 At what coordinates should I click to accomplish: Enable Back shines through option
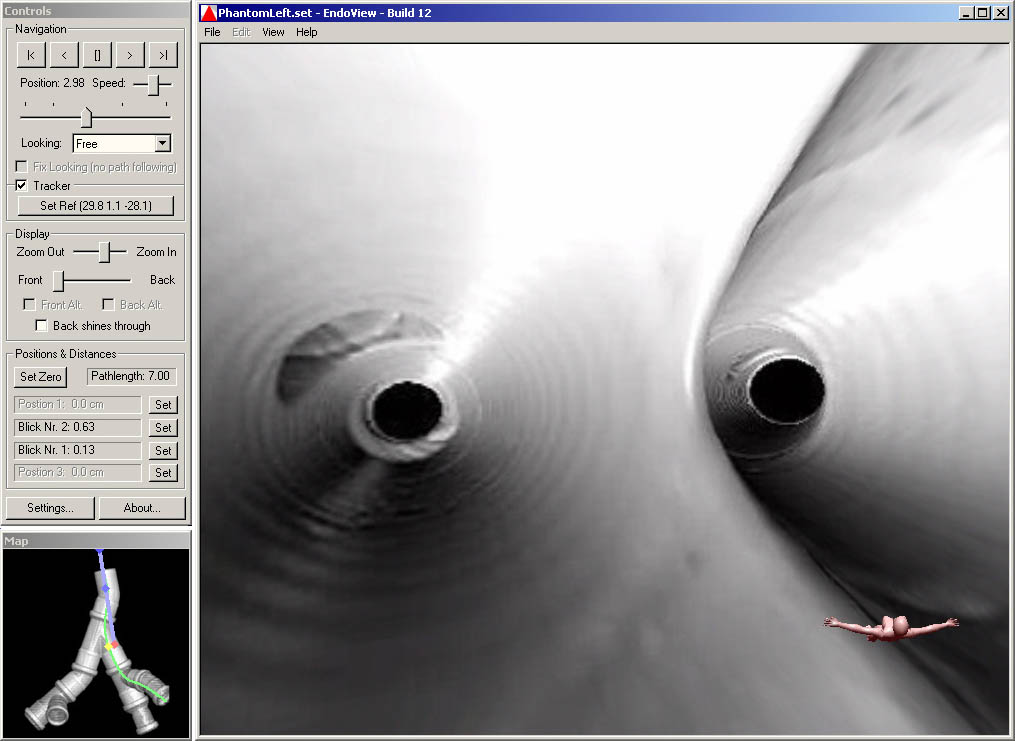click(x=41, y=326)
